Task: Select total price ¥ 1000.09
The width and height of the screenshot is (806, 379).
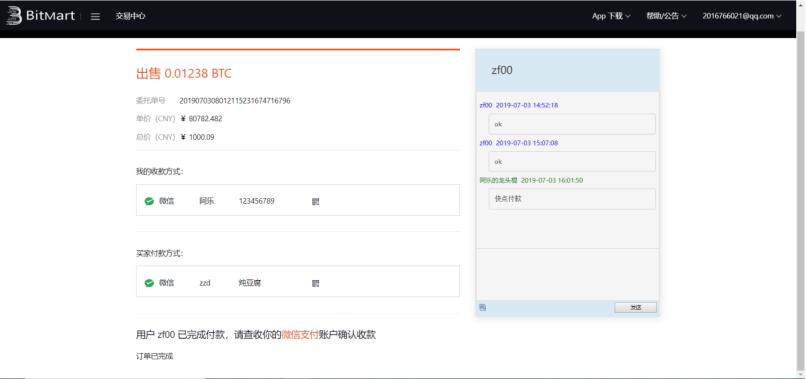Action: [x=197, y=137]
